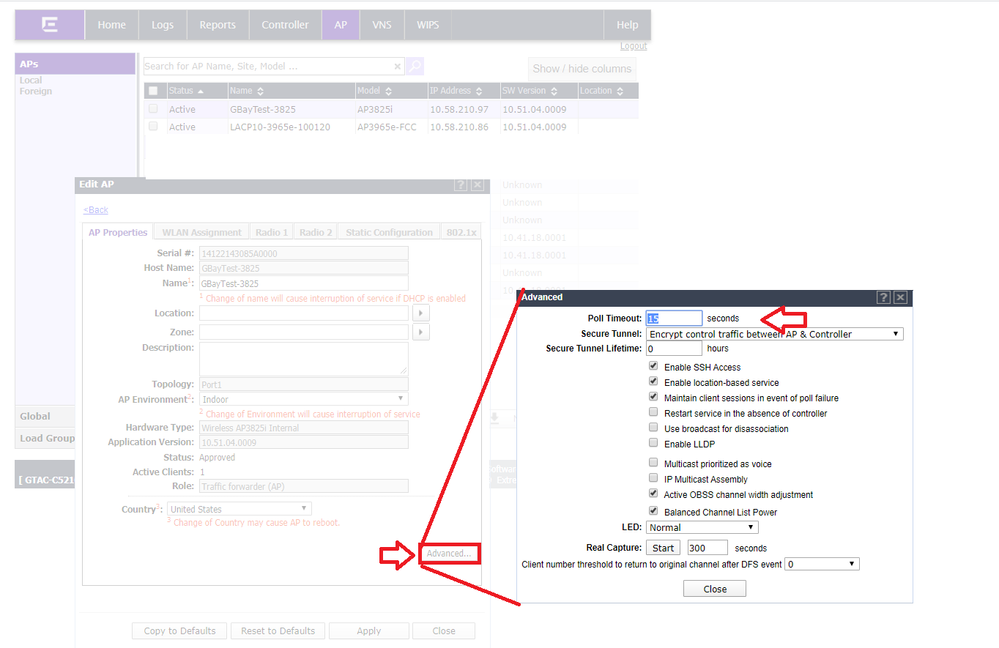
Task: Enable the LLDP checkbox
Action: [x=654, y=444]
